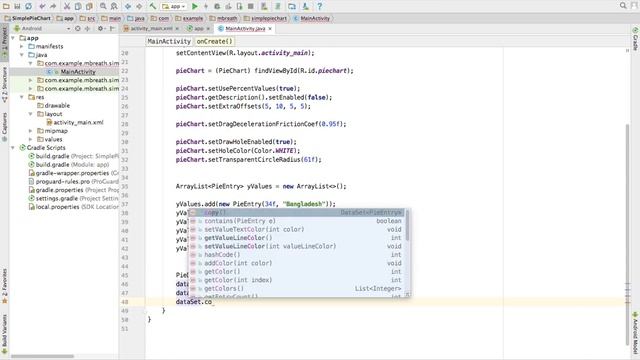The height and width of the screenshot is (360, 640).
Task: Click the SimplePieChart breadcrumb
Action: click(28, 18)
